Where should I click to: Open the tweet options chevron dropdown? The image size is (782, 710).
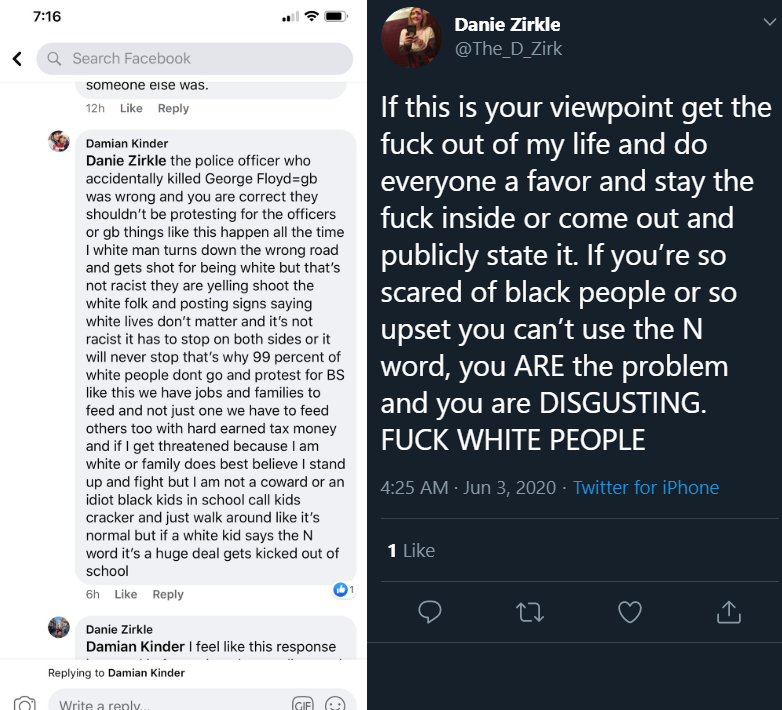coord(770,22)
